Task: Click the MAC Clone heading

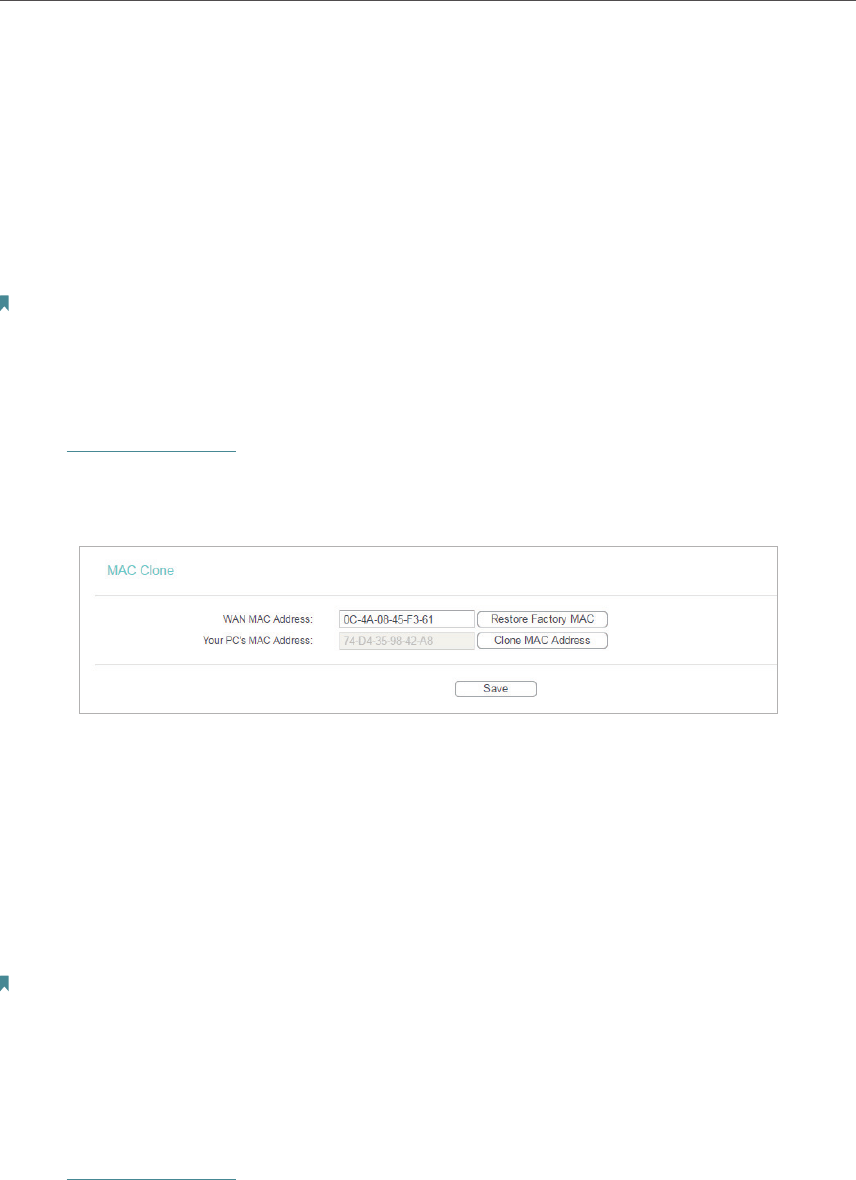Action: (x=140, y=570)
